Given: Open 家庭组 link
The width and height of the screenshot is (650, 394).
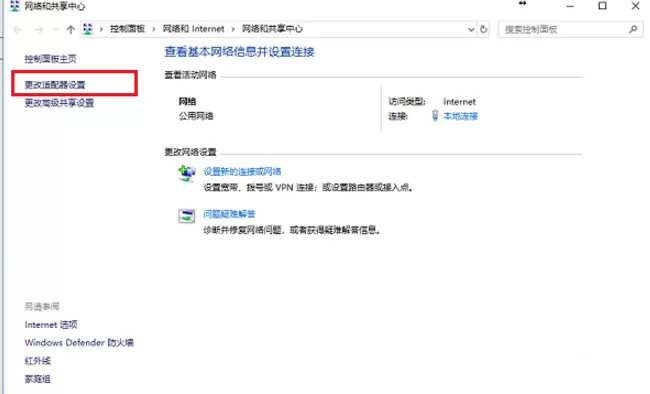Looking at the screenshot, I should click(38, 379).
